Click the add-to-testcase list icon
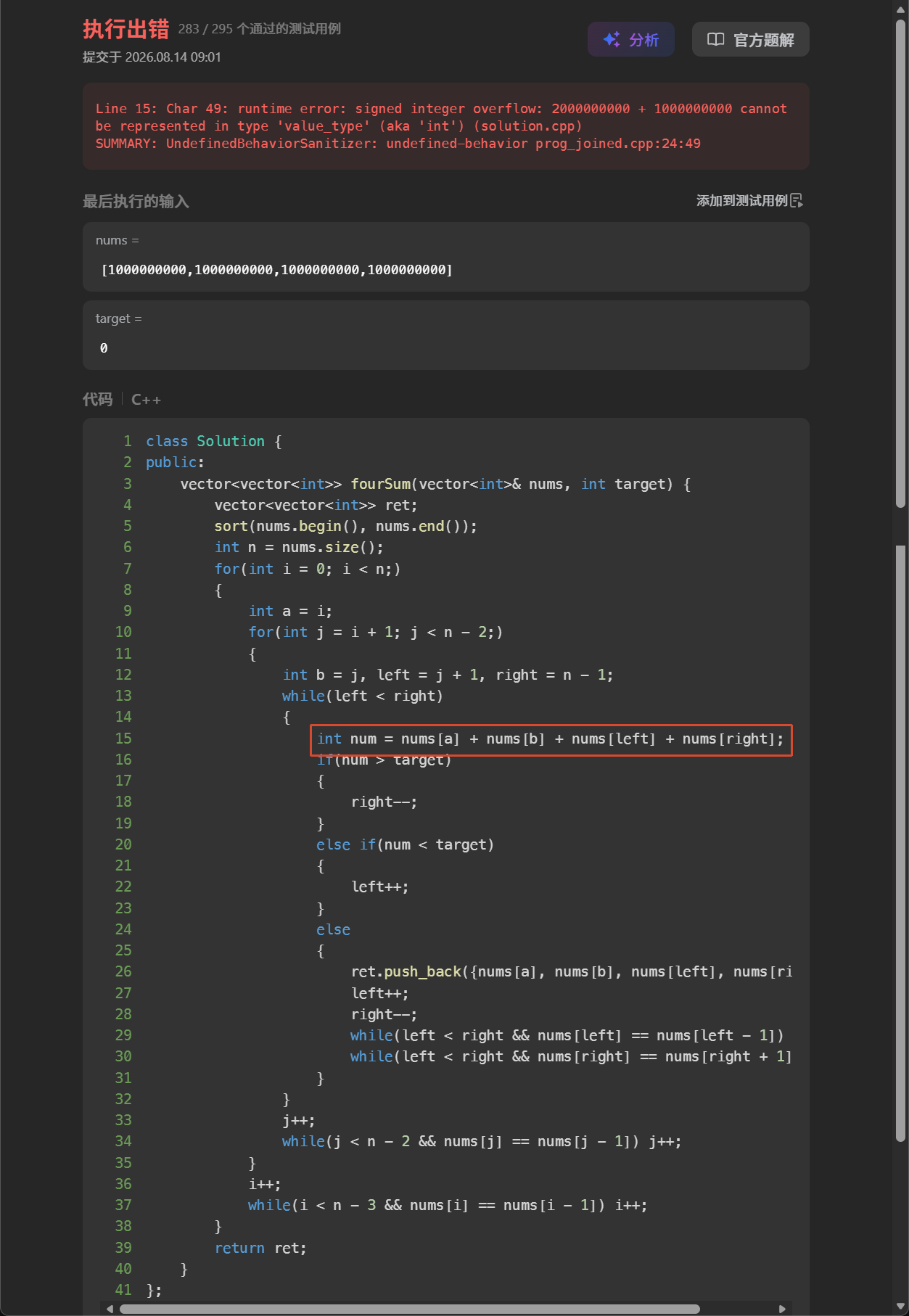 pos(797,200)
